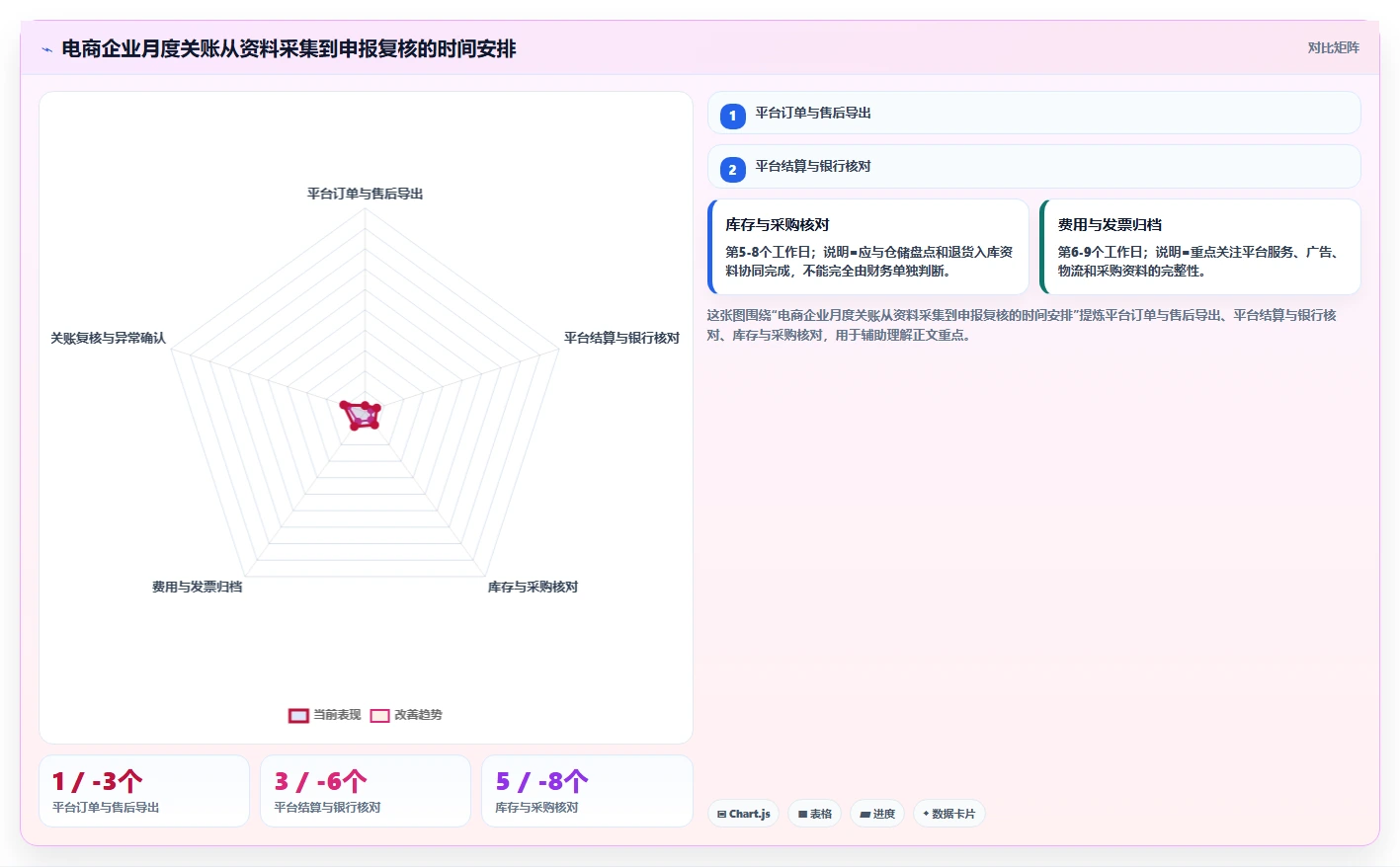
Task: Click the text 第6-9个工作日 in expense card
Action: tap(1100, 252)
